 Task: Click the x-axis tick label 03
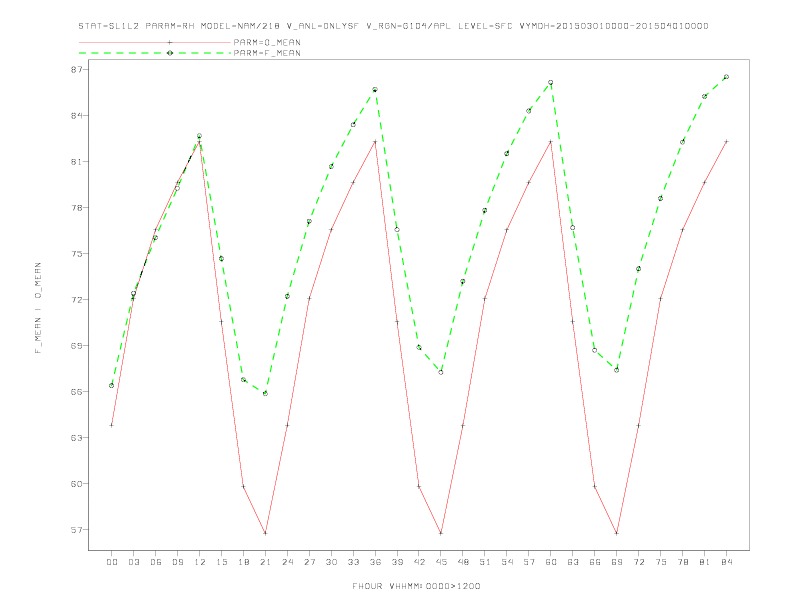[x=133, y=562]
